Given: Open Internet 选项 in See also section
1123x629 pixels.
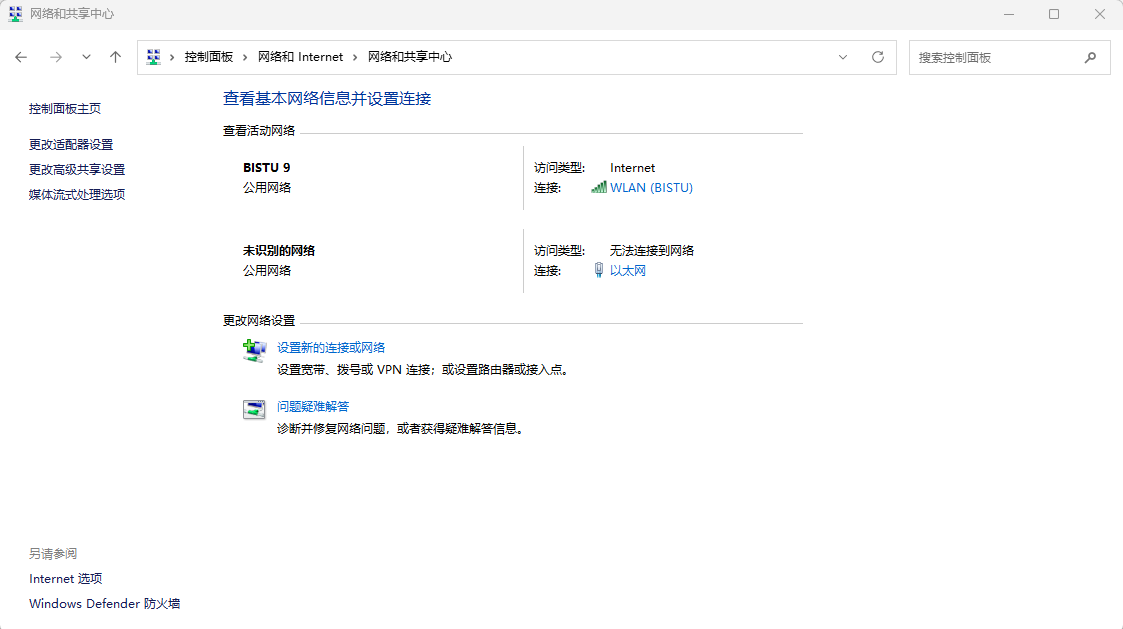Looking at the screenshot, I should point(65,578).
